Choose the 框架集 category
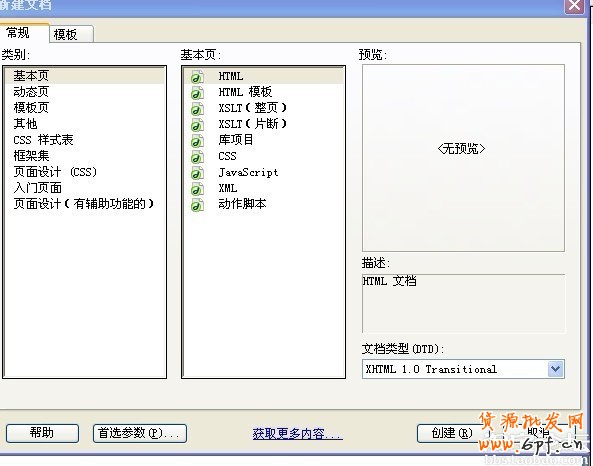Image resolution: width=593 pixels, height=466 pixels. coord(31,156)
